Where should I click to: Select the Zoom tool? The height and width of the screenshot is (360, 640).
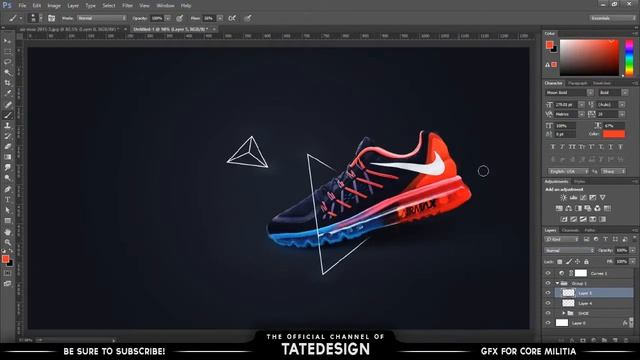(x=7, y=242)
